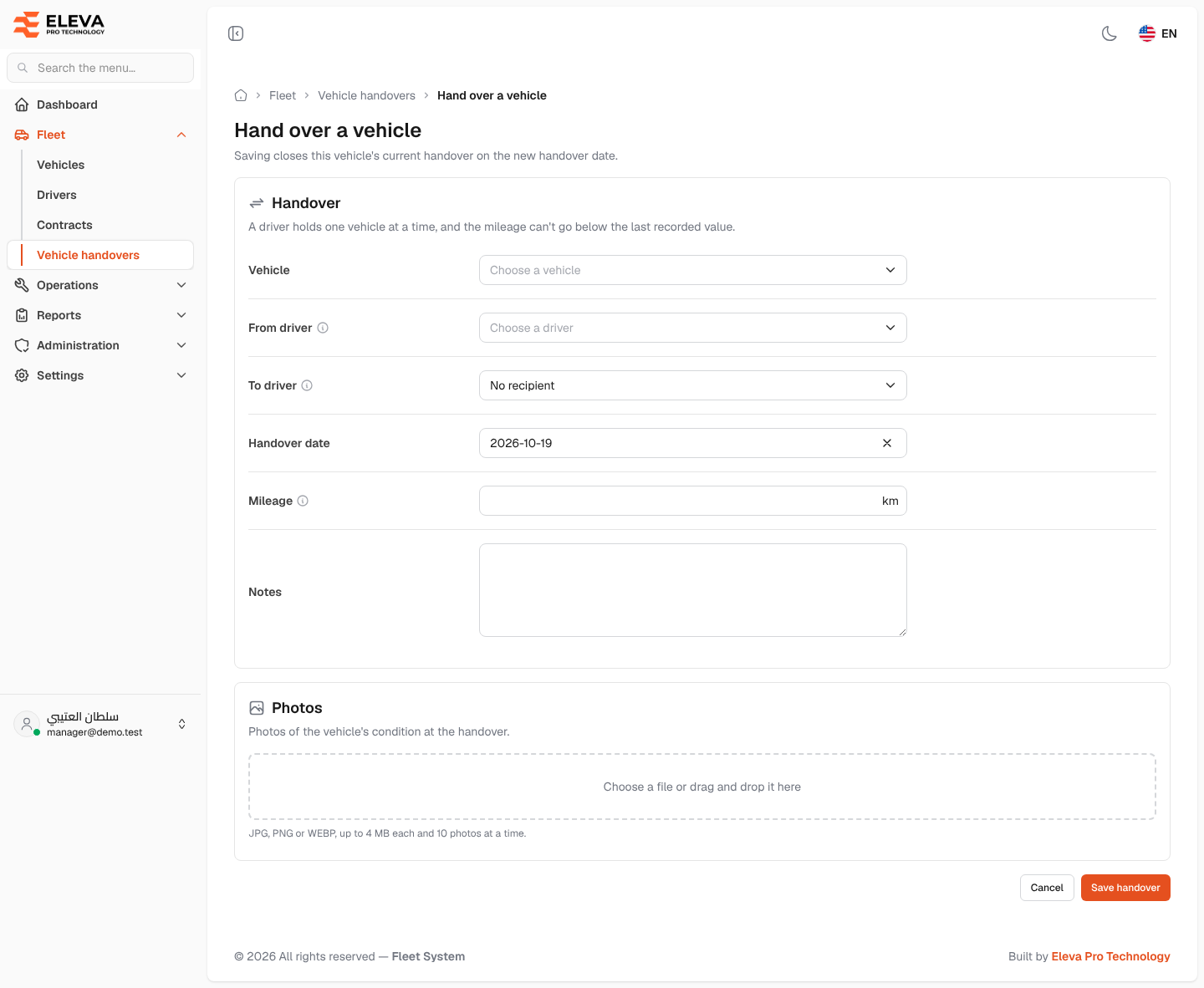Open Drivers in the sidebar
Image resolution: width=1204 pixels, height=988 pixels.
[57, 195]
